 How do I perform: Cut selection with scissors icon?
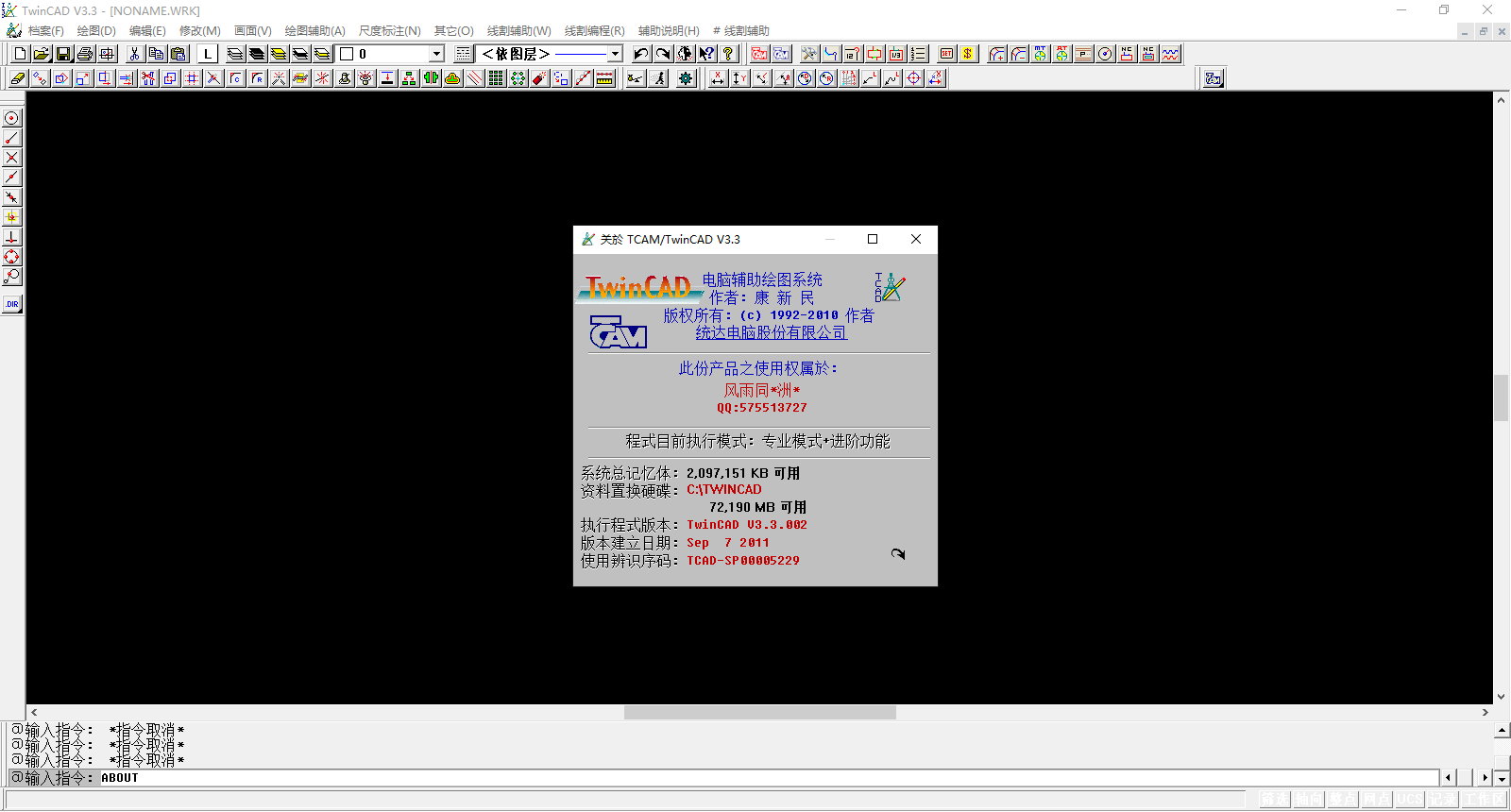134,54
